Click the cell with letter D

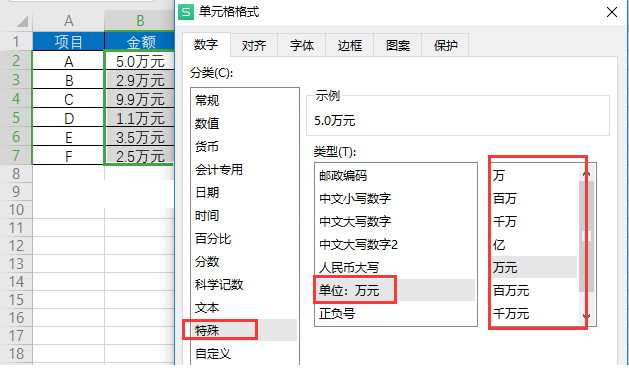tap(69, 118)
